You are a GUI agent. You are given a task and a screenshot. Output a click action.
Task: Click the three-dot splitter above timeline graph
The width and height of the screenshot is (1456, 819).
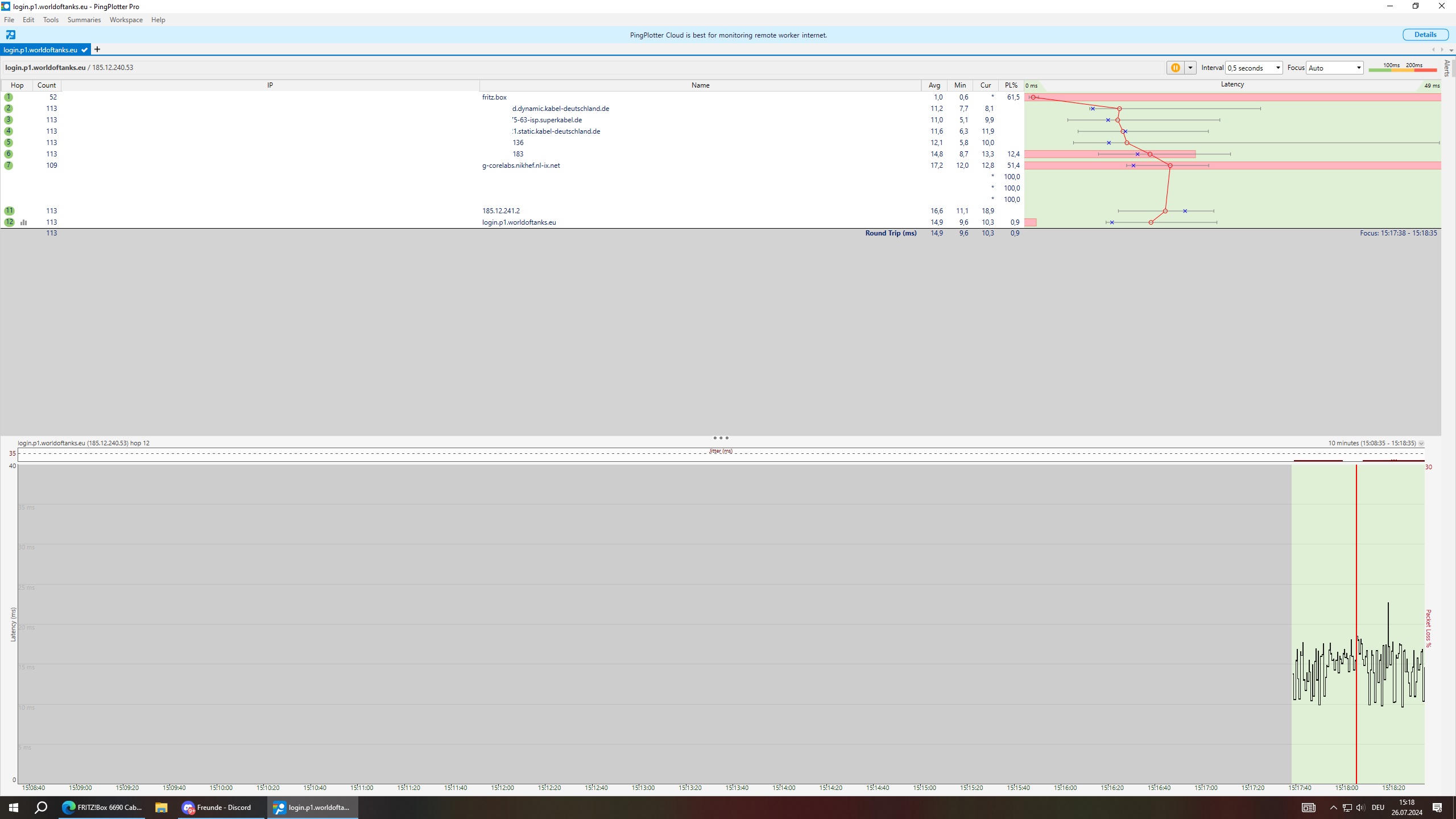[721, 438]
